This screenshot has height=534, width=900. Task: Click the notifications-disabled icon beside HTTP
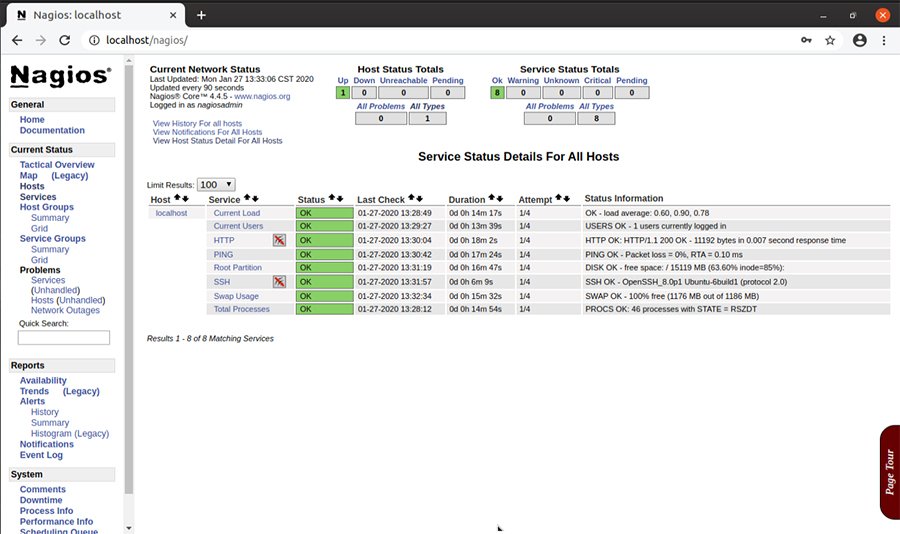(x=279, y=240)
